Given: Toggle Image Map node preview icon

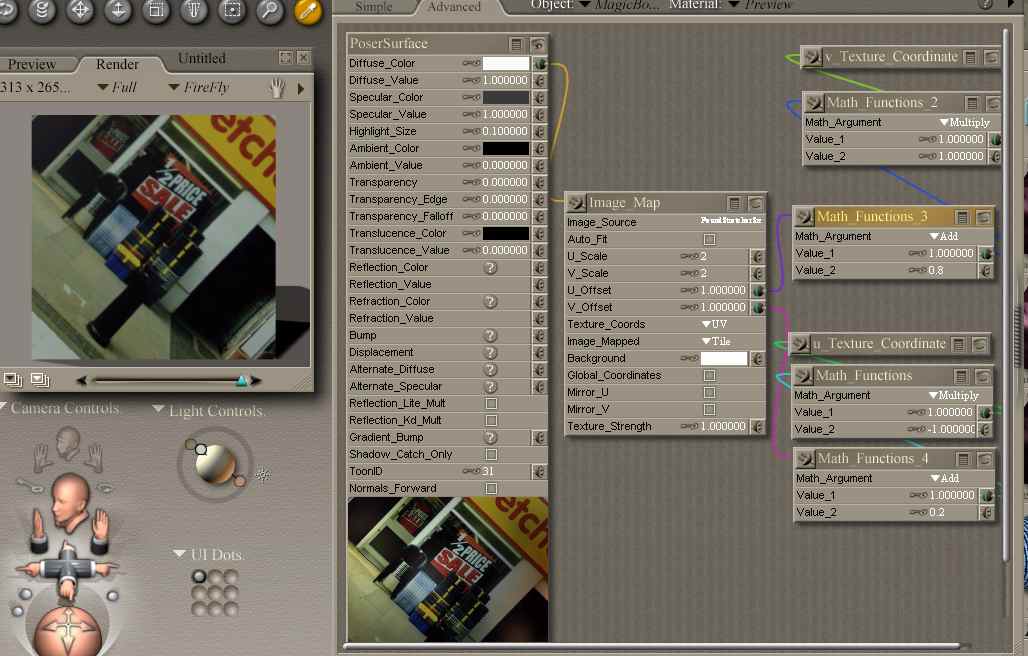Looking at the screenshot, I should point(755,203).
